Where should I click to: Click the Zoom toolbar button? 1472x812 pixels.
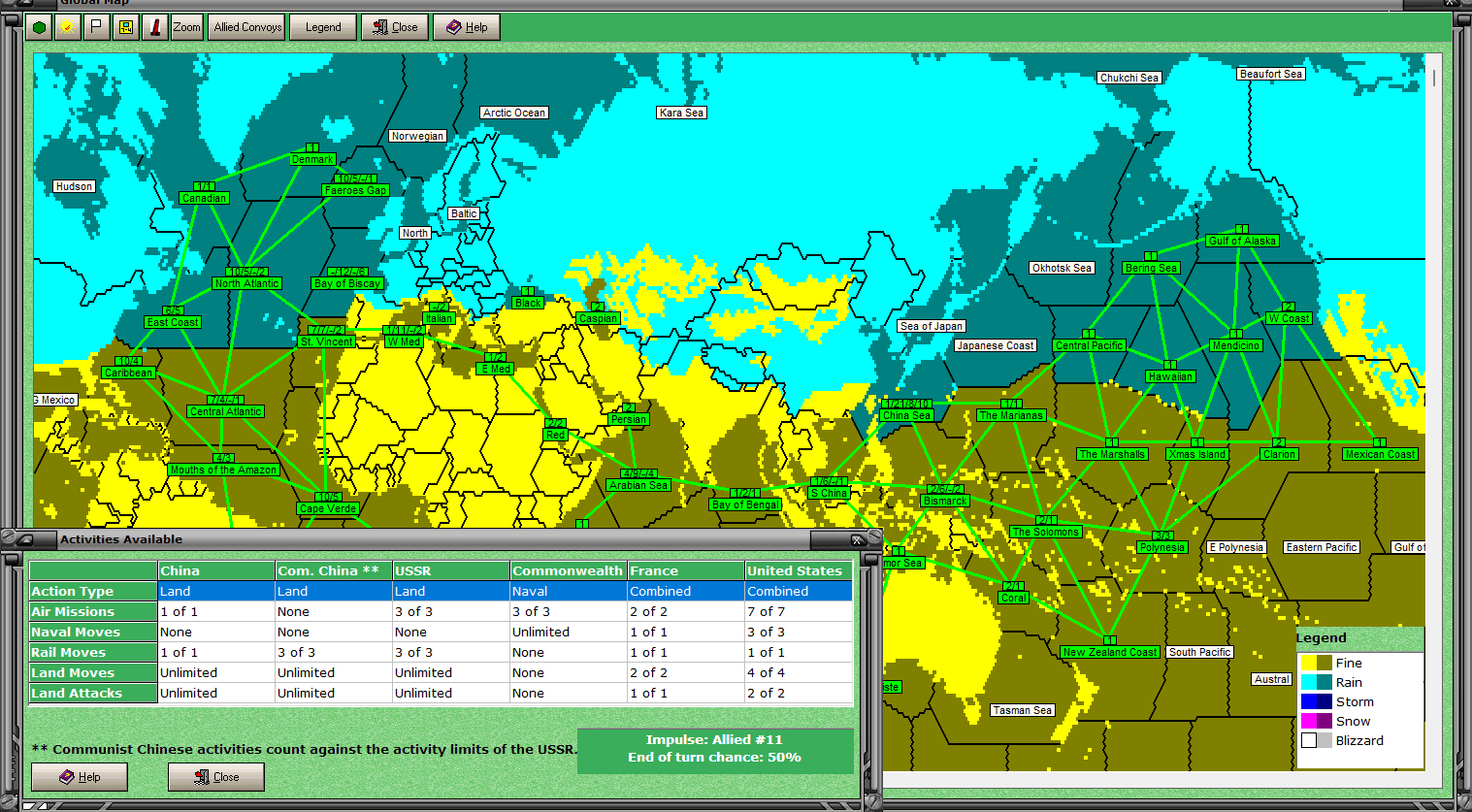point(186,27)
